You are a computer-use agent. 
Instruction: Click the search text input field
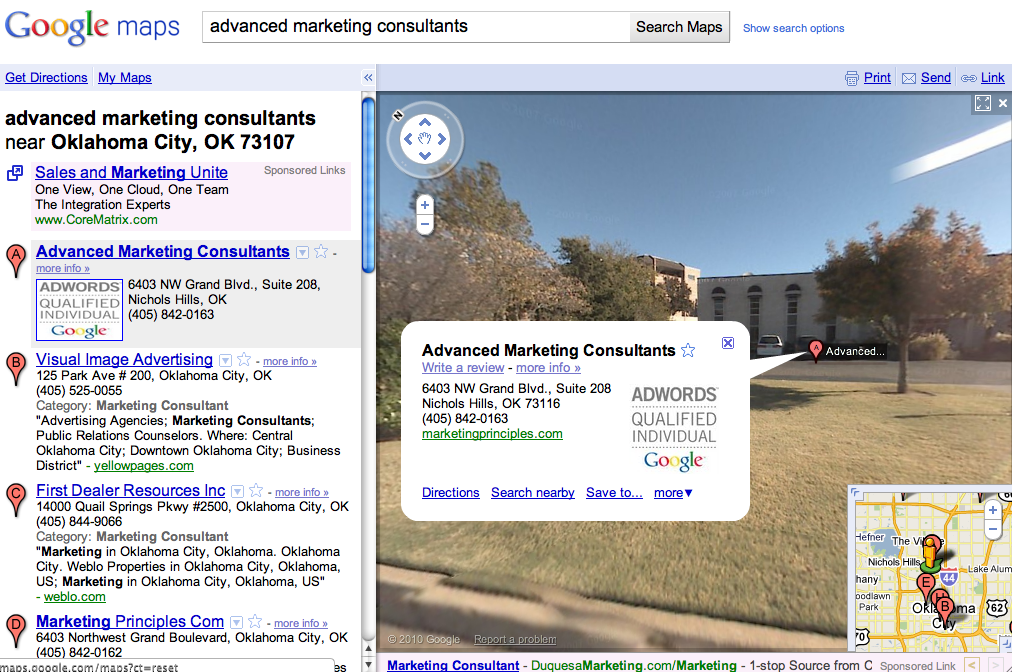pyautogui.click(x=415, y=27)
